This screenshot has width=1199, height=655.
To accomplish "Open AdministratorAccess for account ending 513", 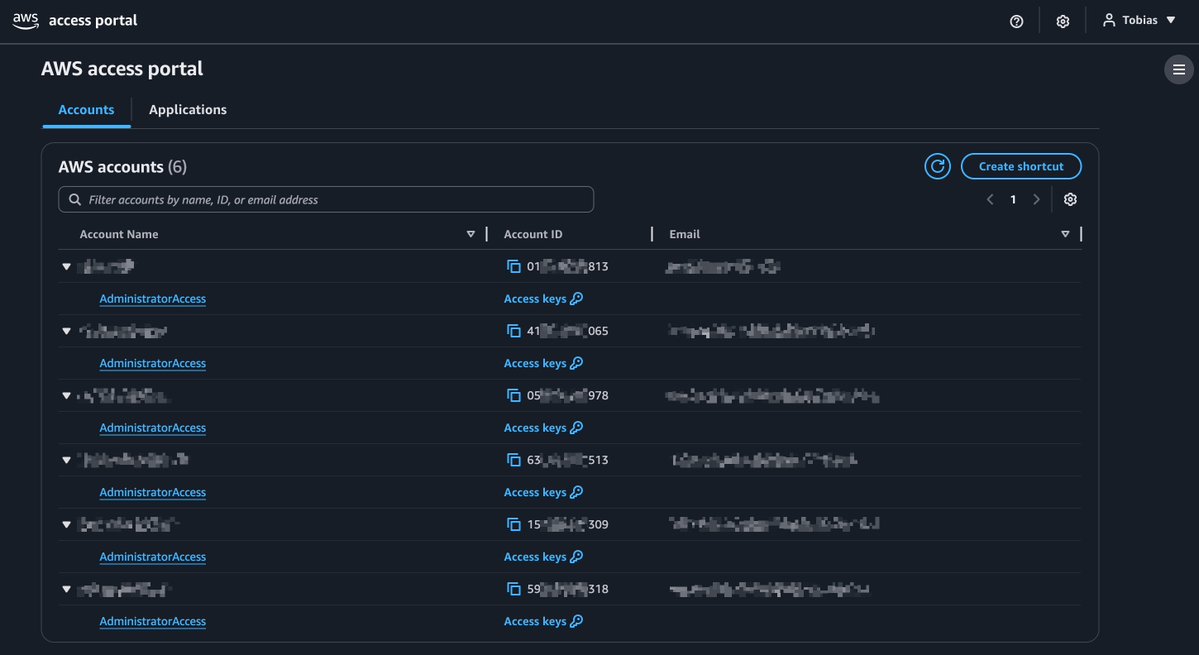I will click(x=152, y=492).
